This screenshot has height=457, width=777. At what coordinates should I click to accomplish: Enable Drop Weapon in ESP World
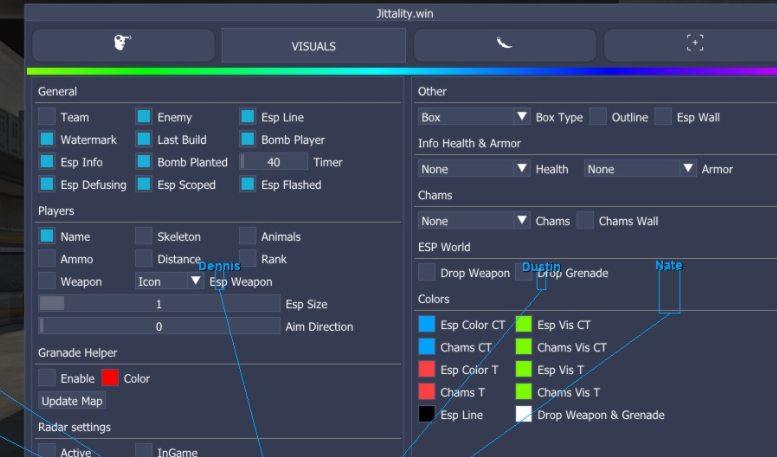pos(427,273)
